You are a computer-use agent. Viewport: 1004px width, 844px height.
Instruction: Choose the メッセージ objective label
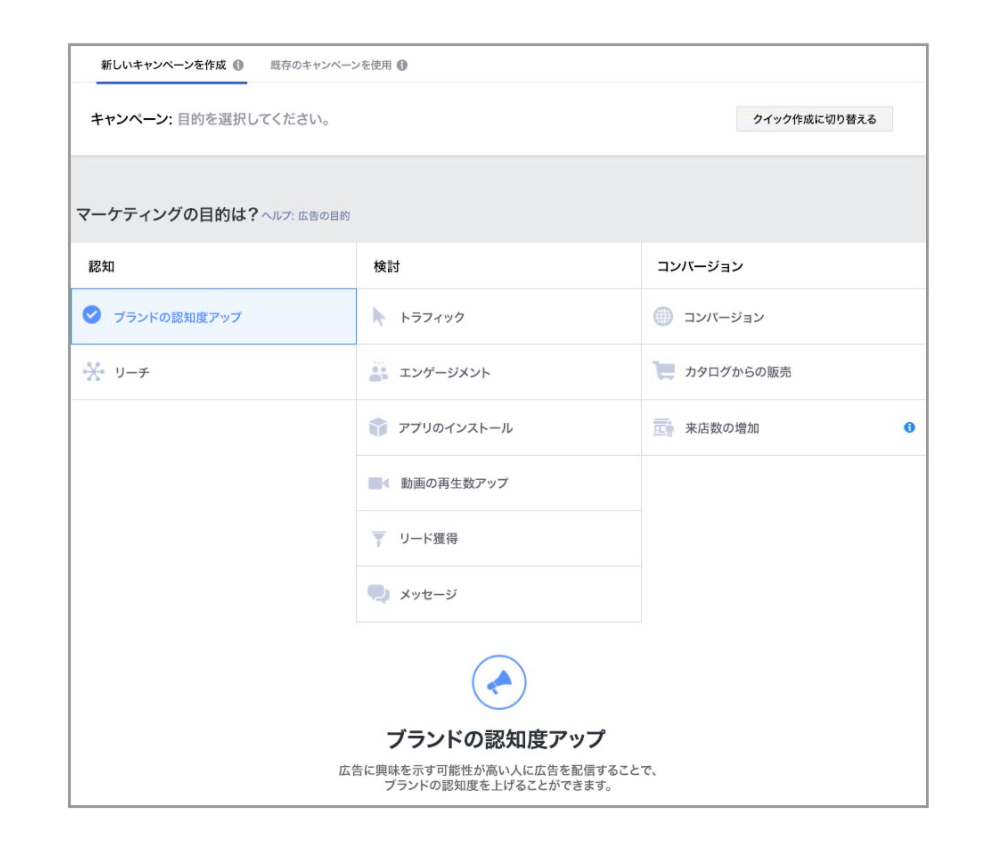(428, 595)
